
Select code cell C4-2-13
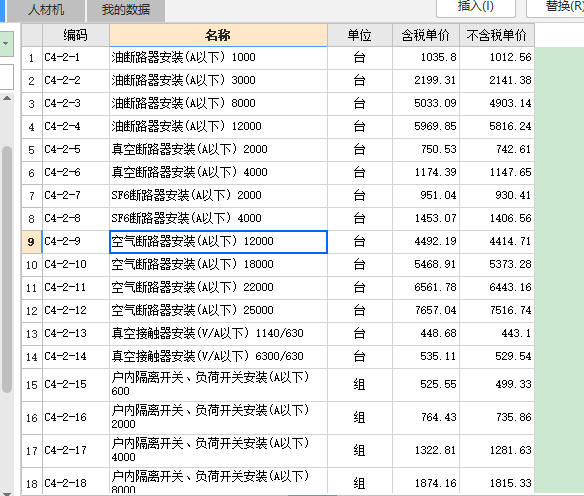76,334
